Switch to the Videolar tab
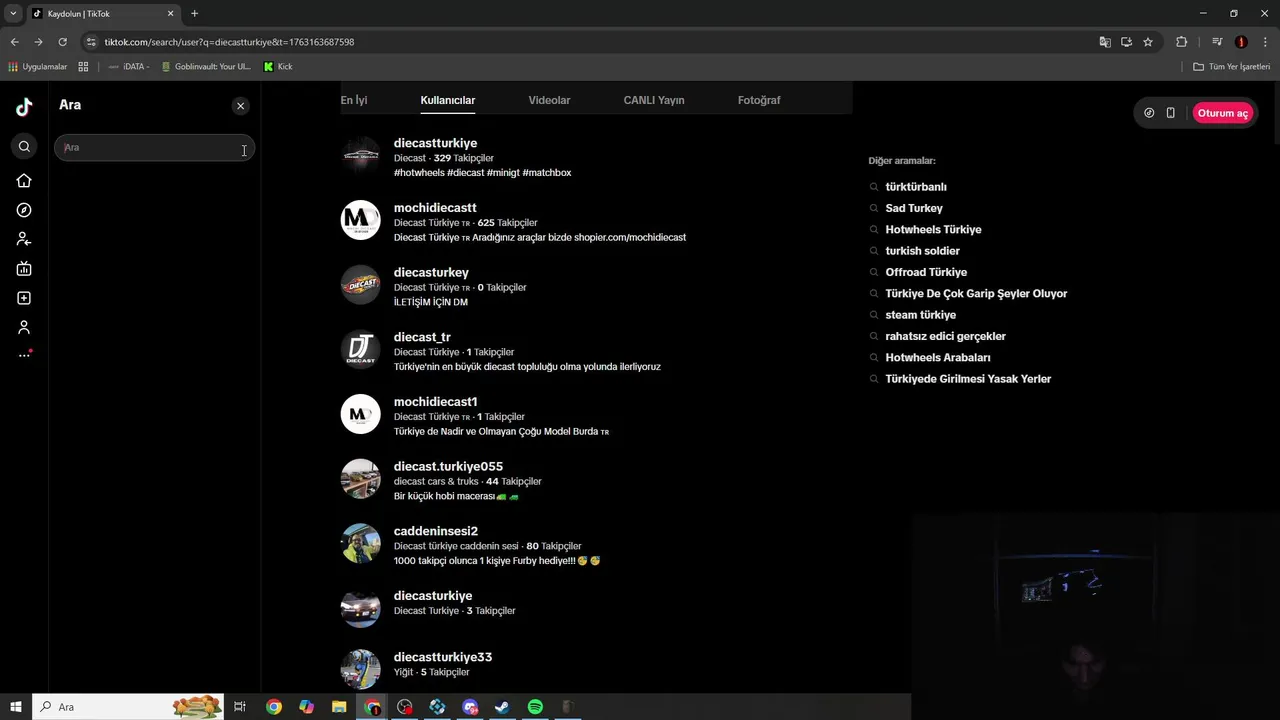 tap(549, 100)
